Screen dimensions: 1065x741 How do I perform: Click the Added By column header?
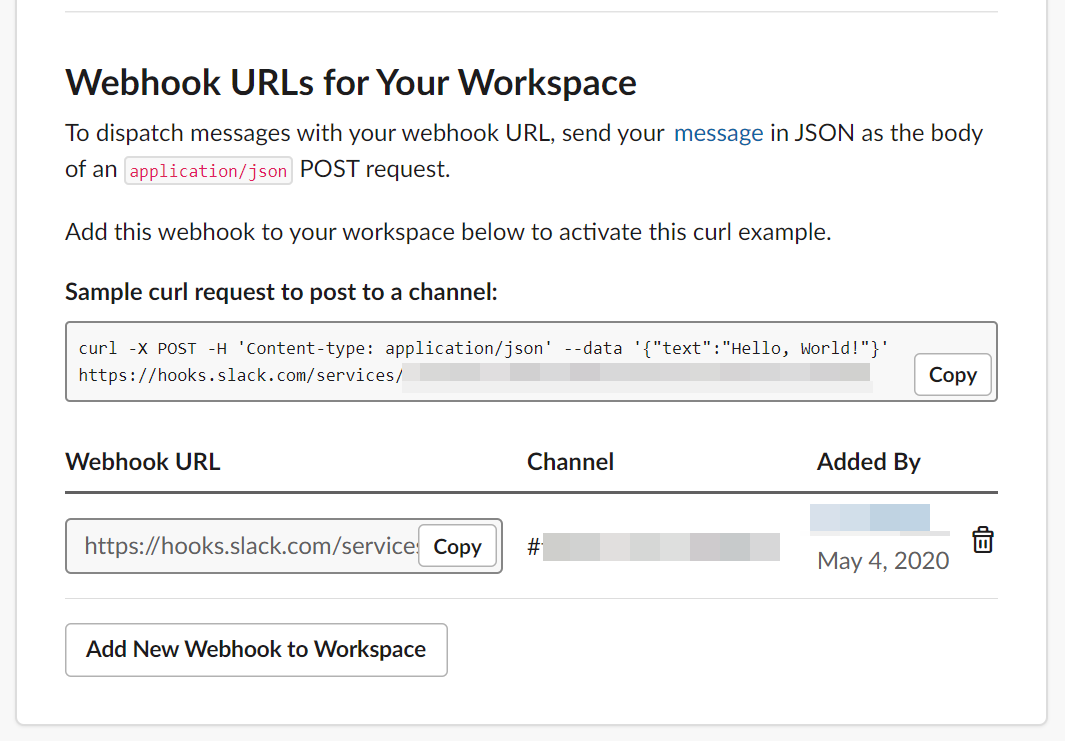tap(868, 461)
